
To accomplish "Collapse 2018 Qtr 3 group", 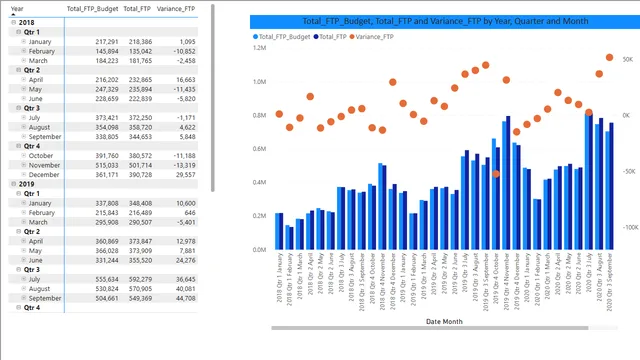I will coord(18,108).
